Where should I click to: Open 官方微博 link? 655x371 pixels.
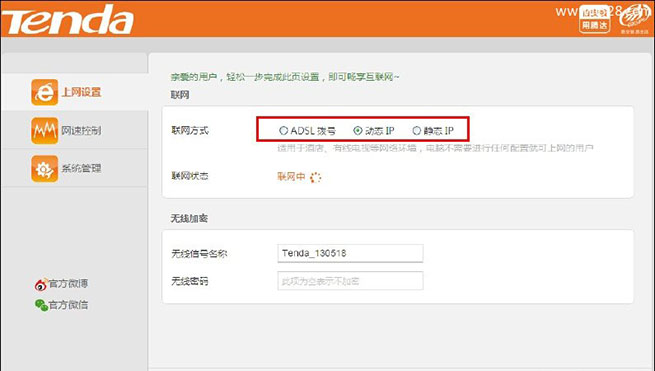point(68,284)
